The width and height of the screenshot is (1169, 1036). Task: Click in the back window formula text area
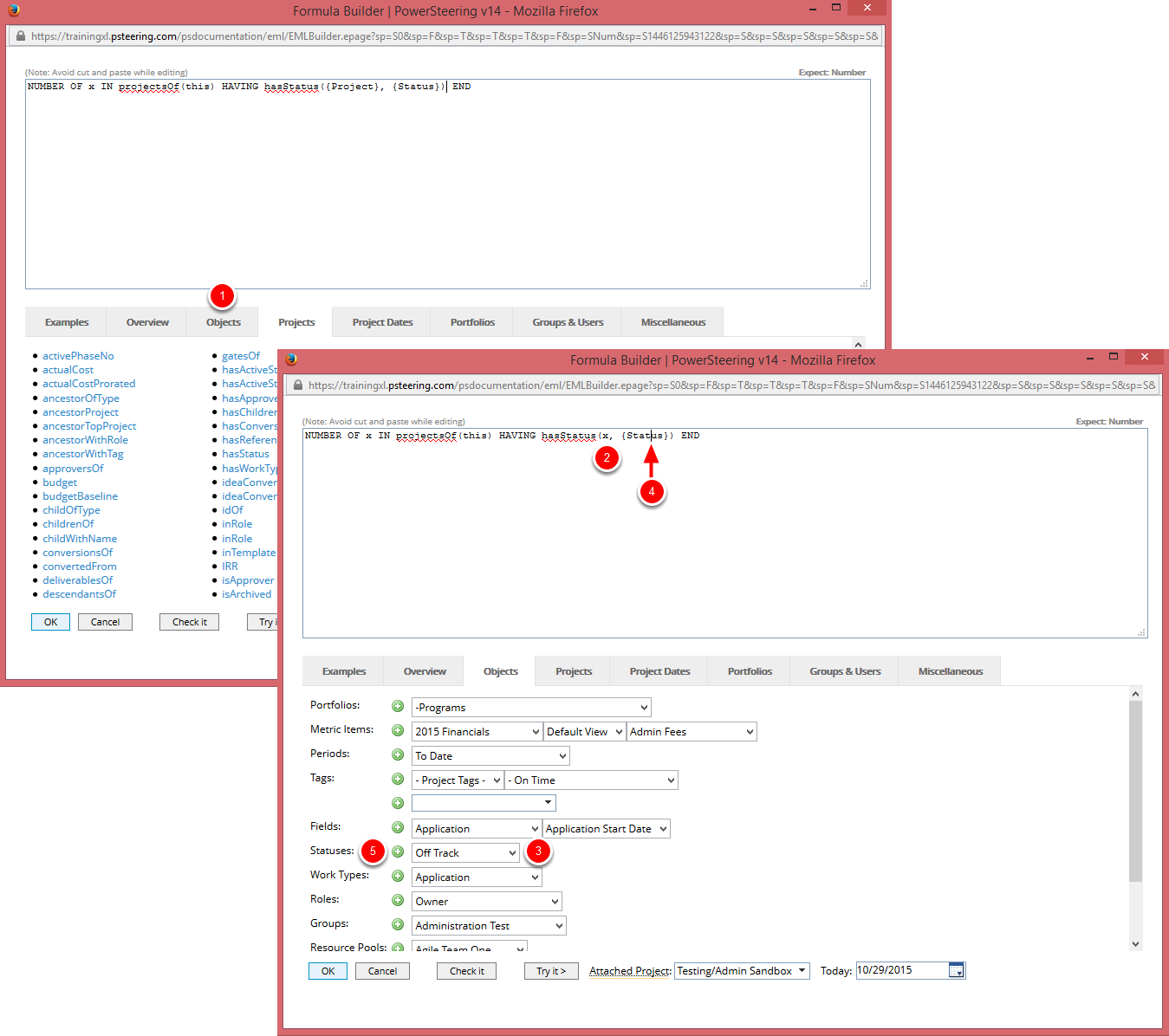[x=447, y=184]
